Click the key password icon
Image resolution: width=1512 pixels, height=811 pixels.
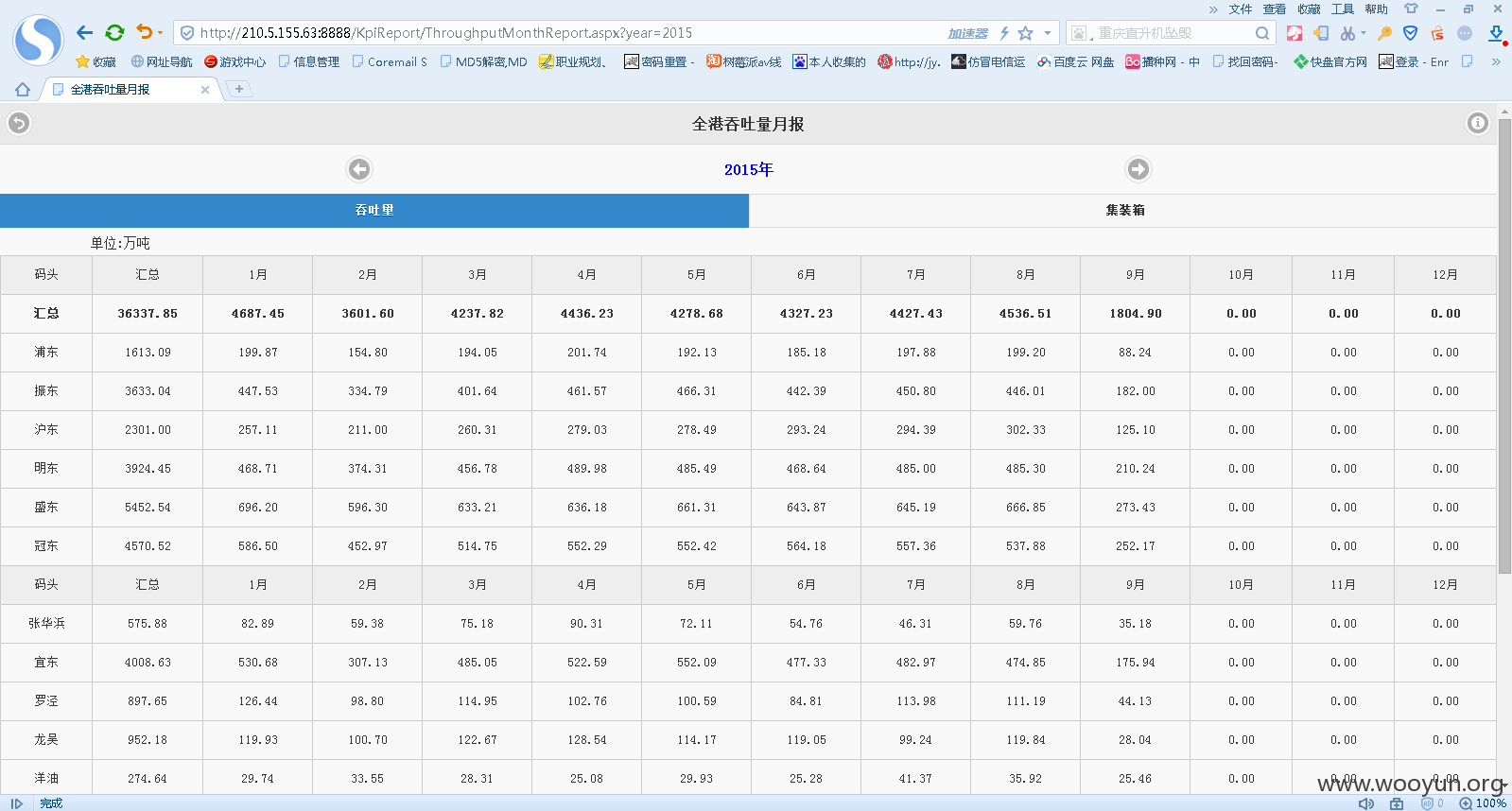point(1385,33)
